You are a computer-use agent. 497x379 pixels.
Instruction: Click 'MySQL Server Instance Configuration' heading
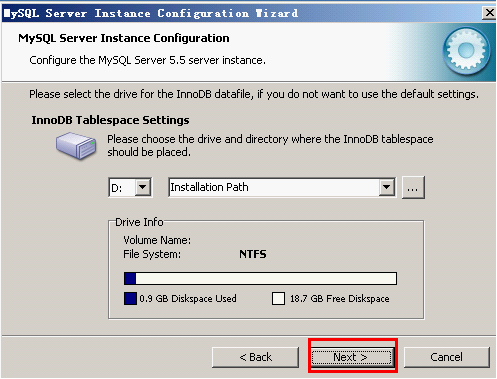point(124,38)
